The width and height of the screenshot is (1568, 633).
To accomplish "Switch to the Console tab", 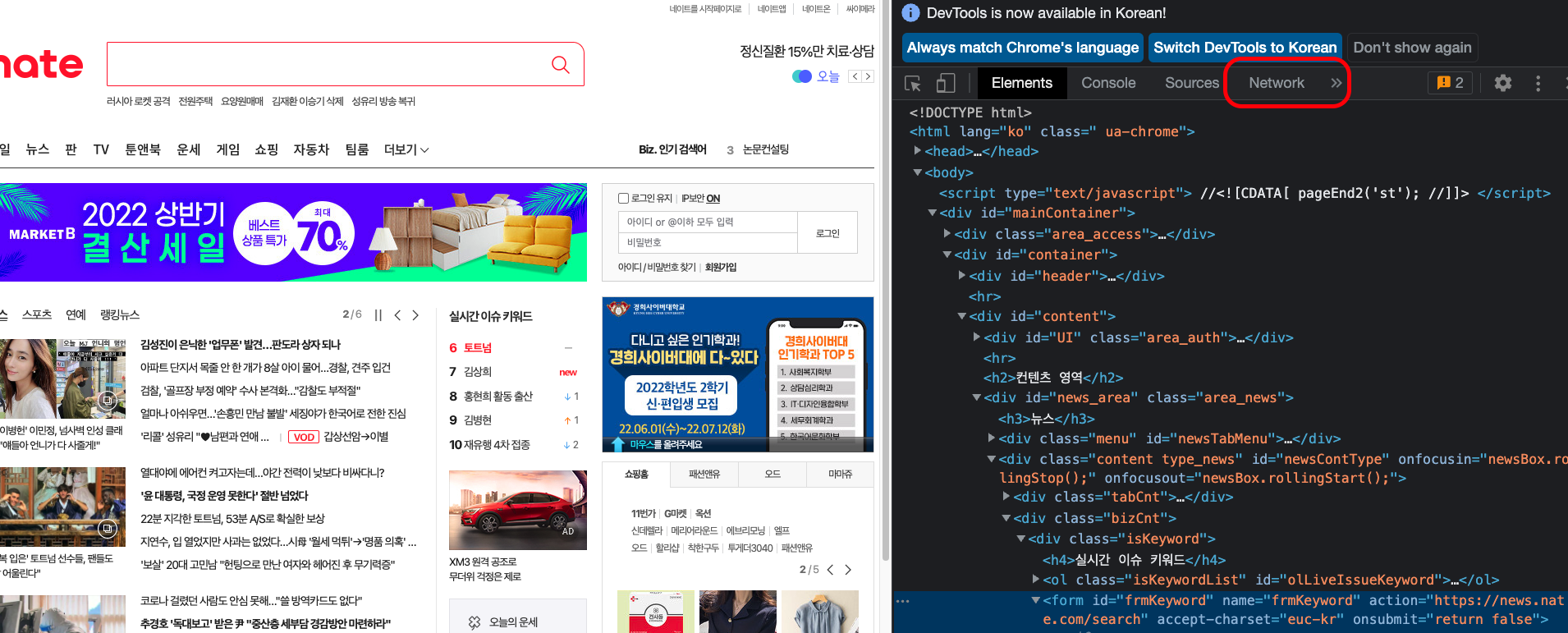I will click(x=1108, y=83).
